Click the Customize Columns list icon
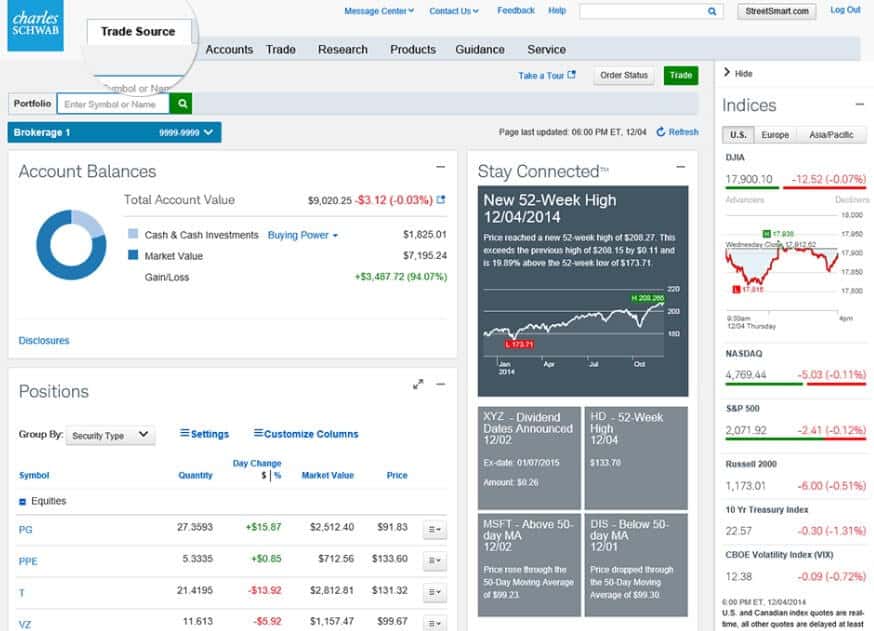Image resolution: width=874 pixels, height=631 pixels. (x=258, y=433)
